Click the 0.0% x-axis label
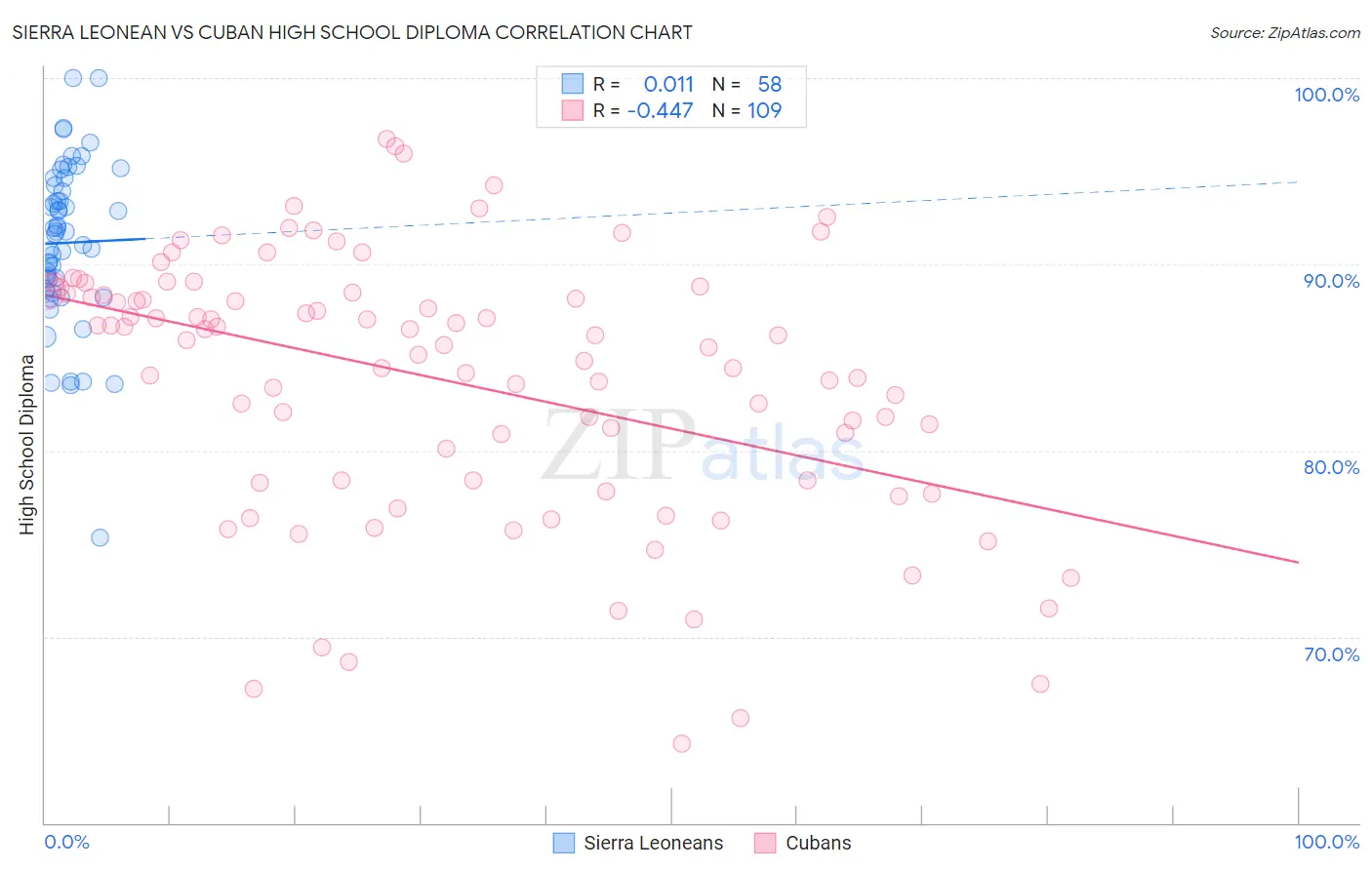Image resolution: width=1372 pixels, height=870 pixels. 67,842
